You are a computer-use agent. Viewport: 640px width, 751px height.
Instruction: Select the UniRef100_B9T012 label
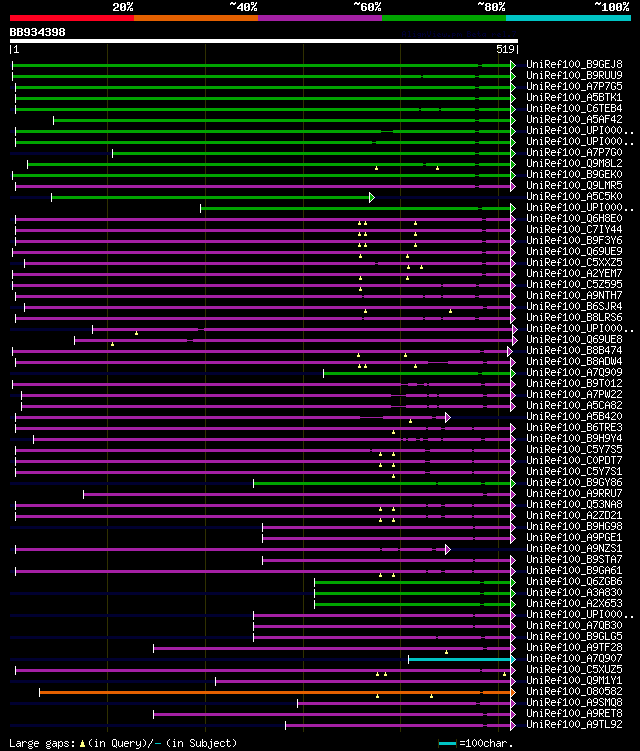pyautogui.click(x=574, y=384)
